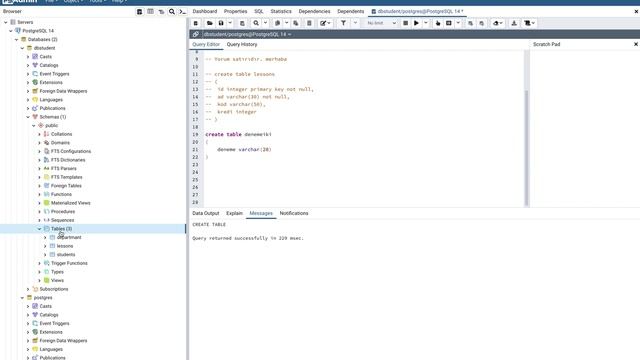Screen dimensions: 640x360
Task: Select the Trigger Functions tree item
Action: click(x=69, y=263)
